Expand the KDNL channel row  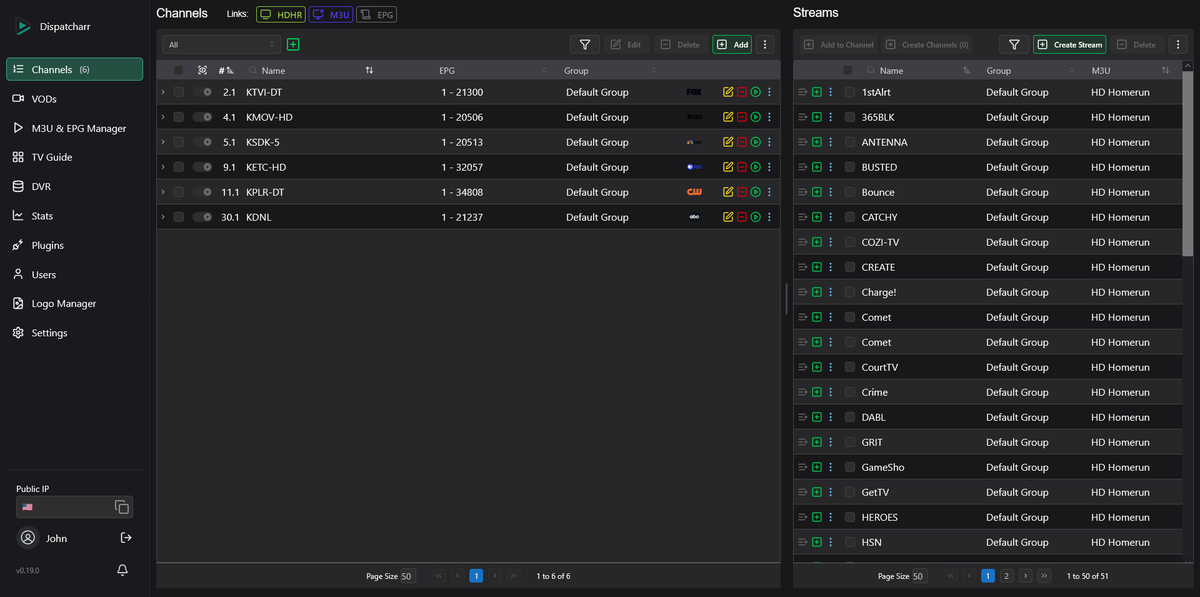click(163, 217)
